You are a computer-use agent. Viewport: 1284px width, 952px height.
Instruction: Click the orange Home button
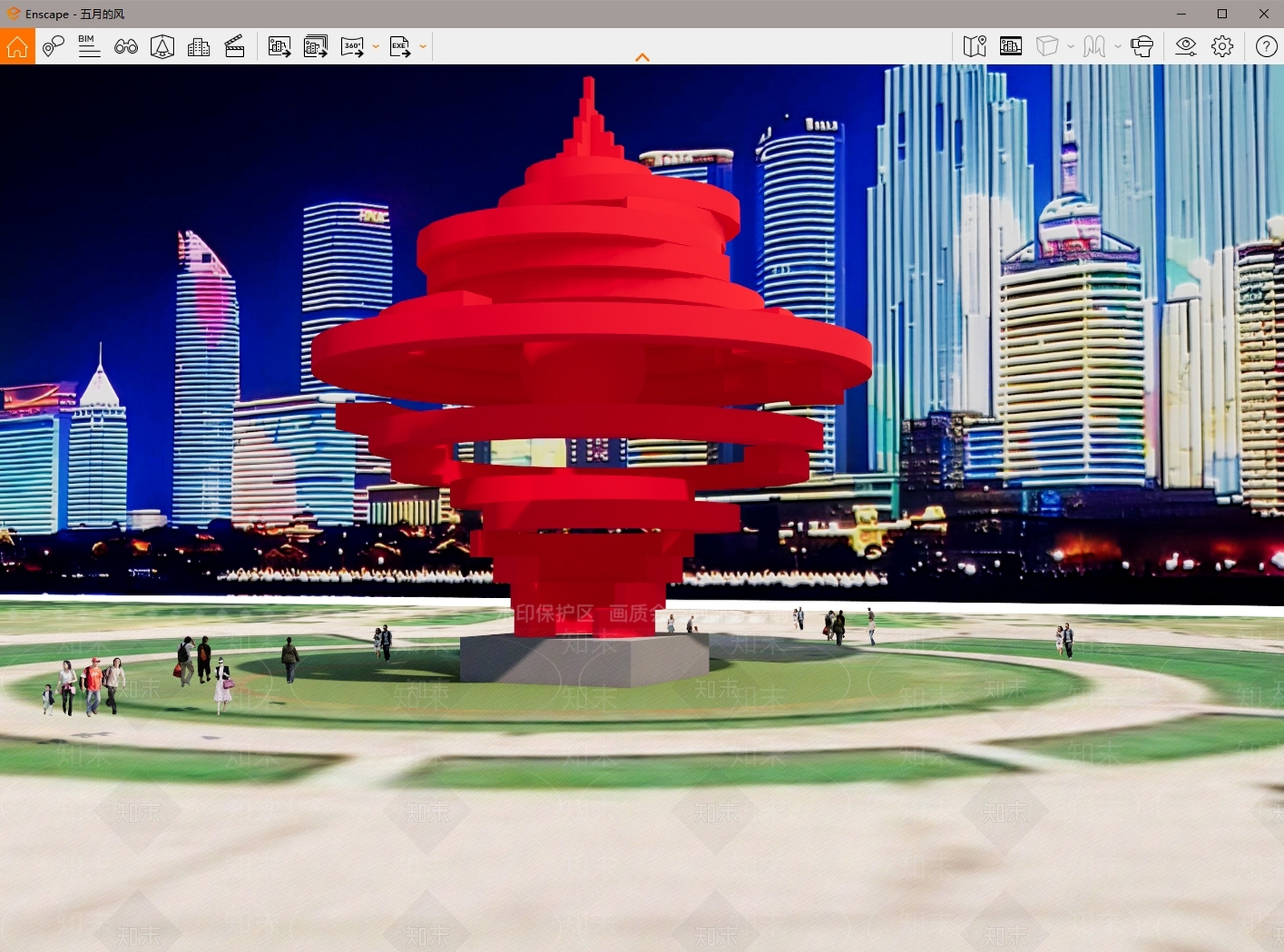pos(17,47)
